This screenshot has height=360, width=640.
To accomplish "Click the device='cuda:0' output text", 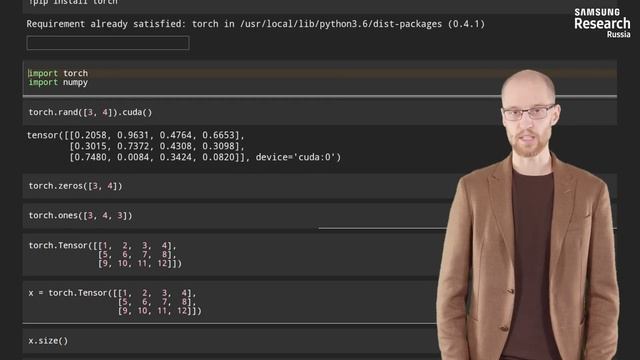I will click(x=298, y=157).
